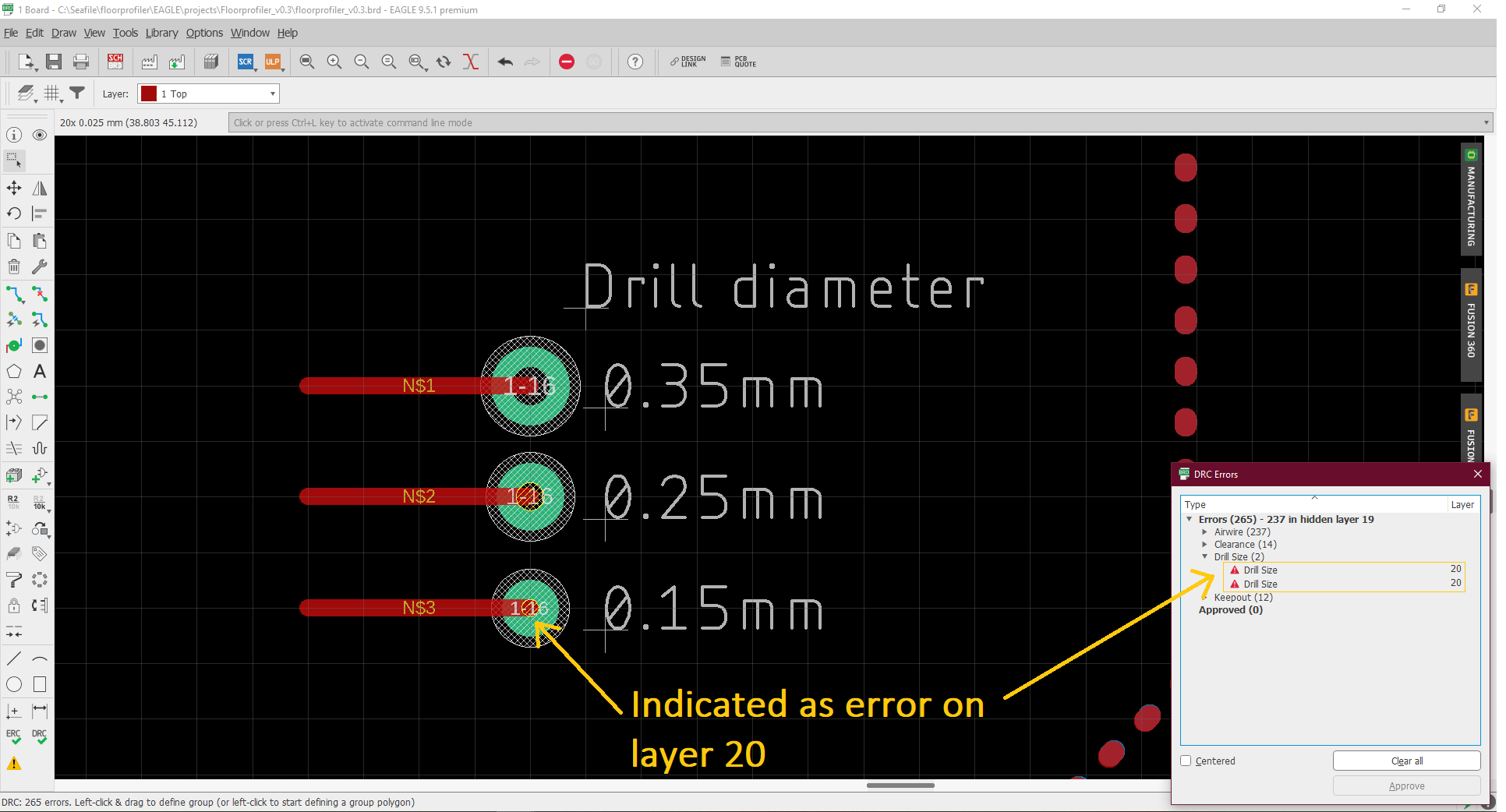
Task: Run ERC from the left toolbar
Action: click(12, 733)
